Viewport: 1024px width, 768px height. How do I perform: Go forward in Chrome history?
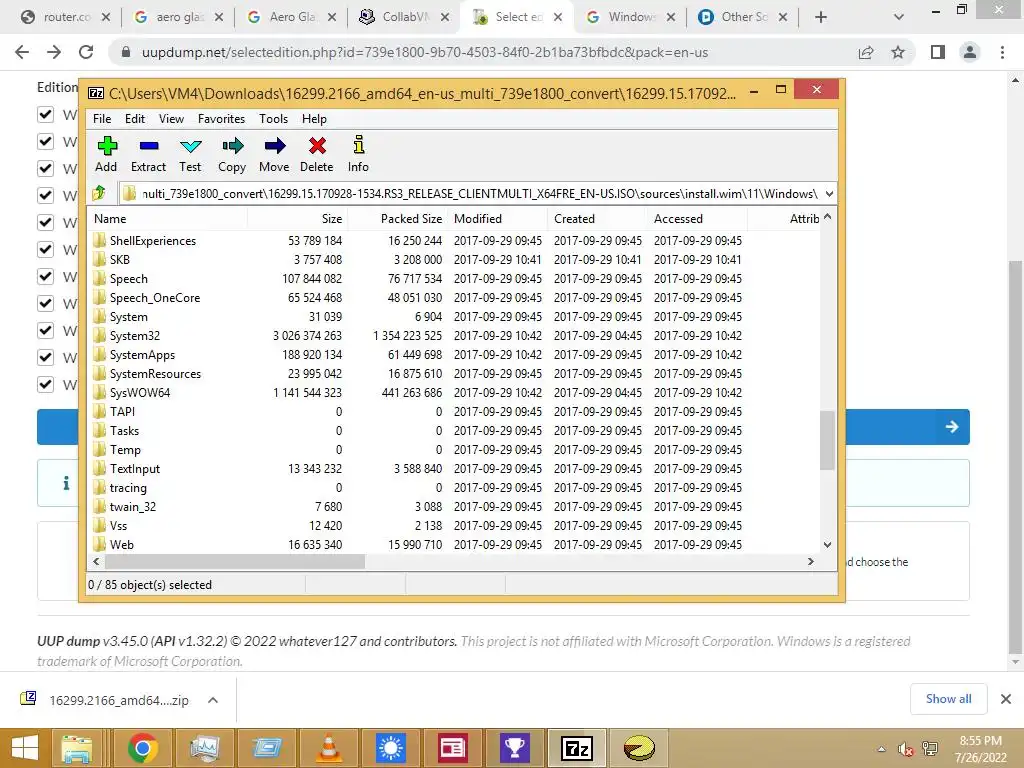pyautogui.click(x=54, y=52)
